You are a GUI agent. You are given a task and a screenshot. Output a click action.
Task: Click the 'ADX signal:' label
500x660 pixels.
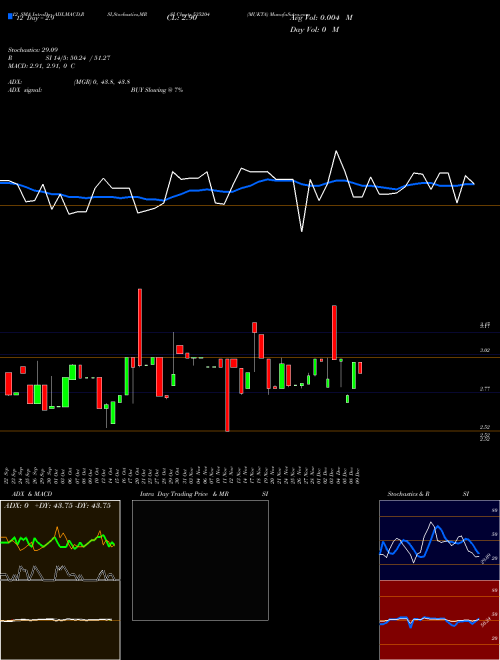click(x=25, y=90)
